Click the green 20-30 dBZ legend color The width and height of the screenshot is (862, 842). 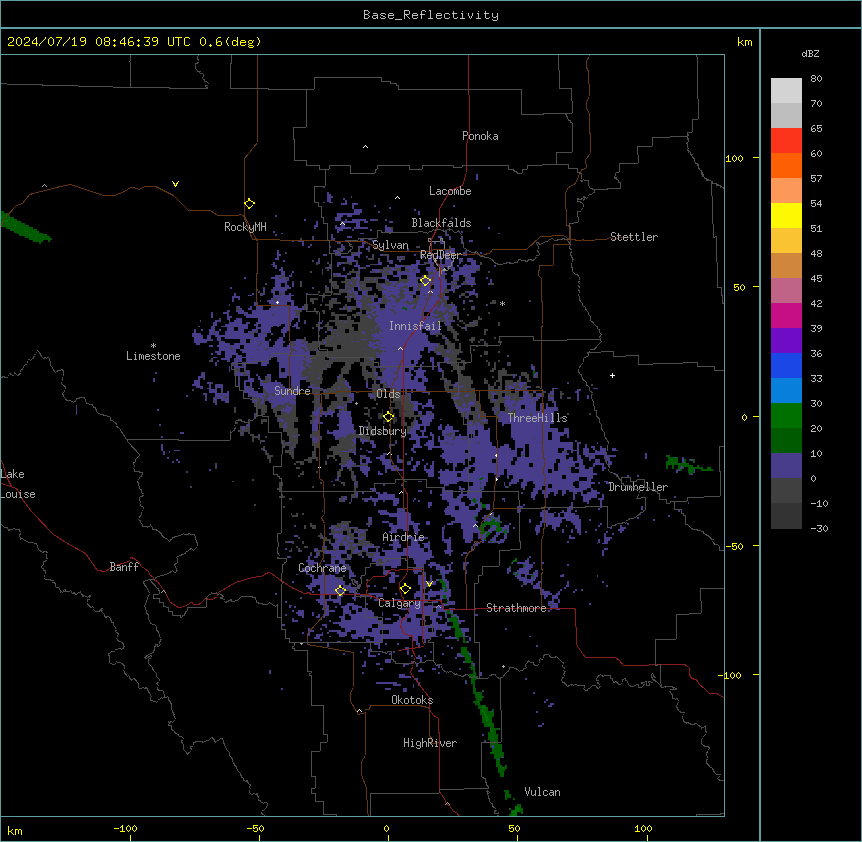tap(786, 416)
